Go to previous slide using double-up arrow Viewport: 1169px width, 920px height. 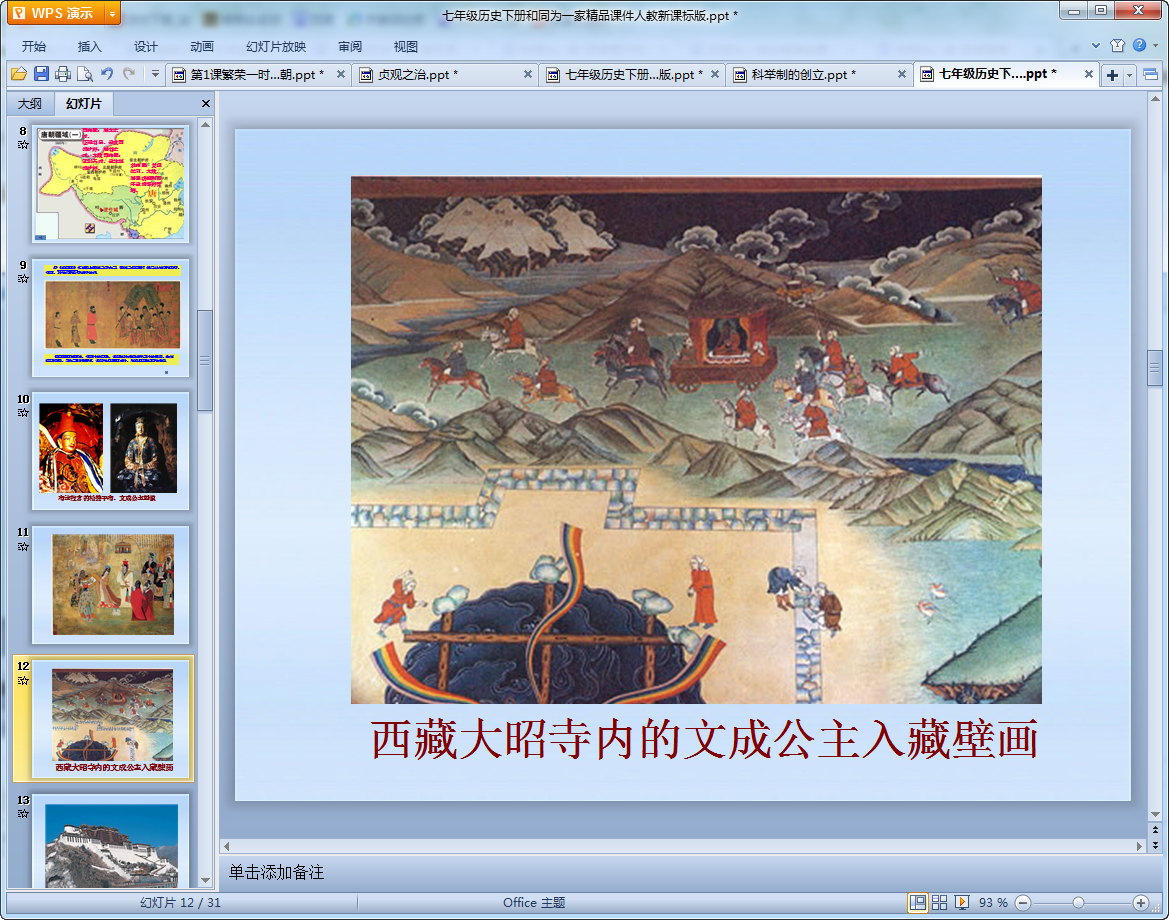(x=1155, y=831)
